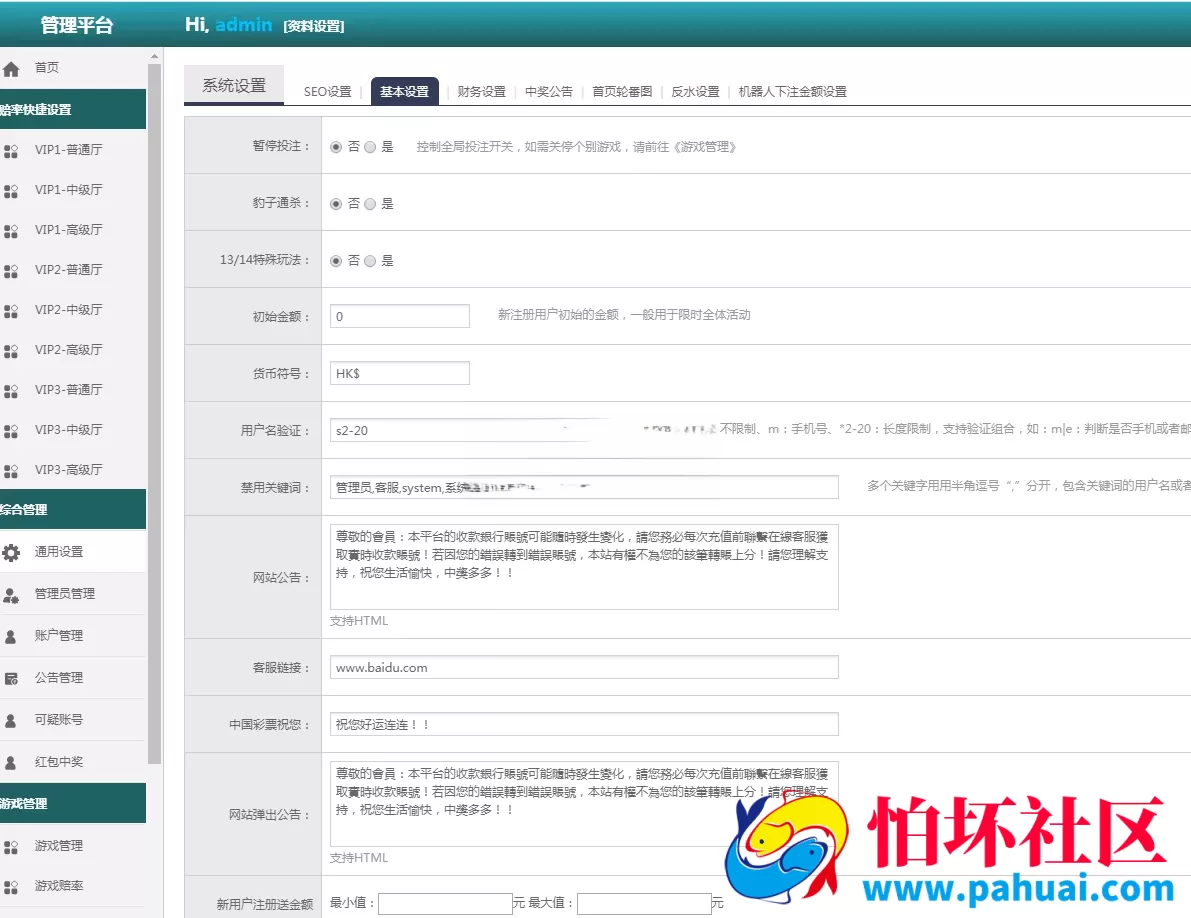Collapse the 综合管理 section header

tap(73, 509)
